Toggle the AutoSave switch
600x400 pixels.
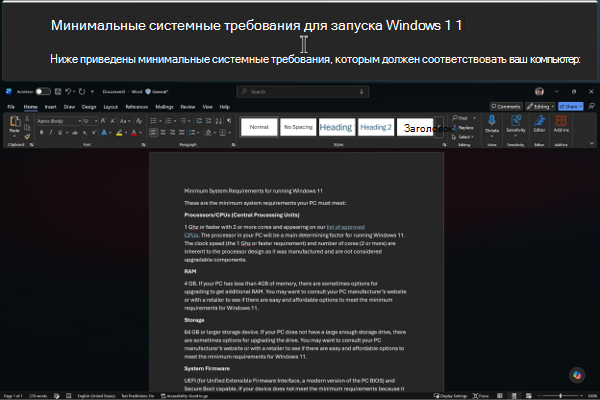click(x=43, y=91)
